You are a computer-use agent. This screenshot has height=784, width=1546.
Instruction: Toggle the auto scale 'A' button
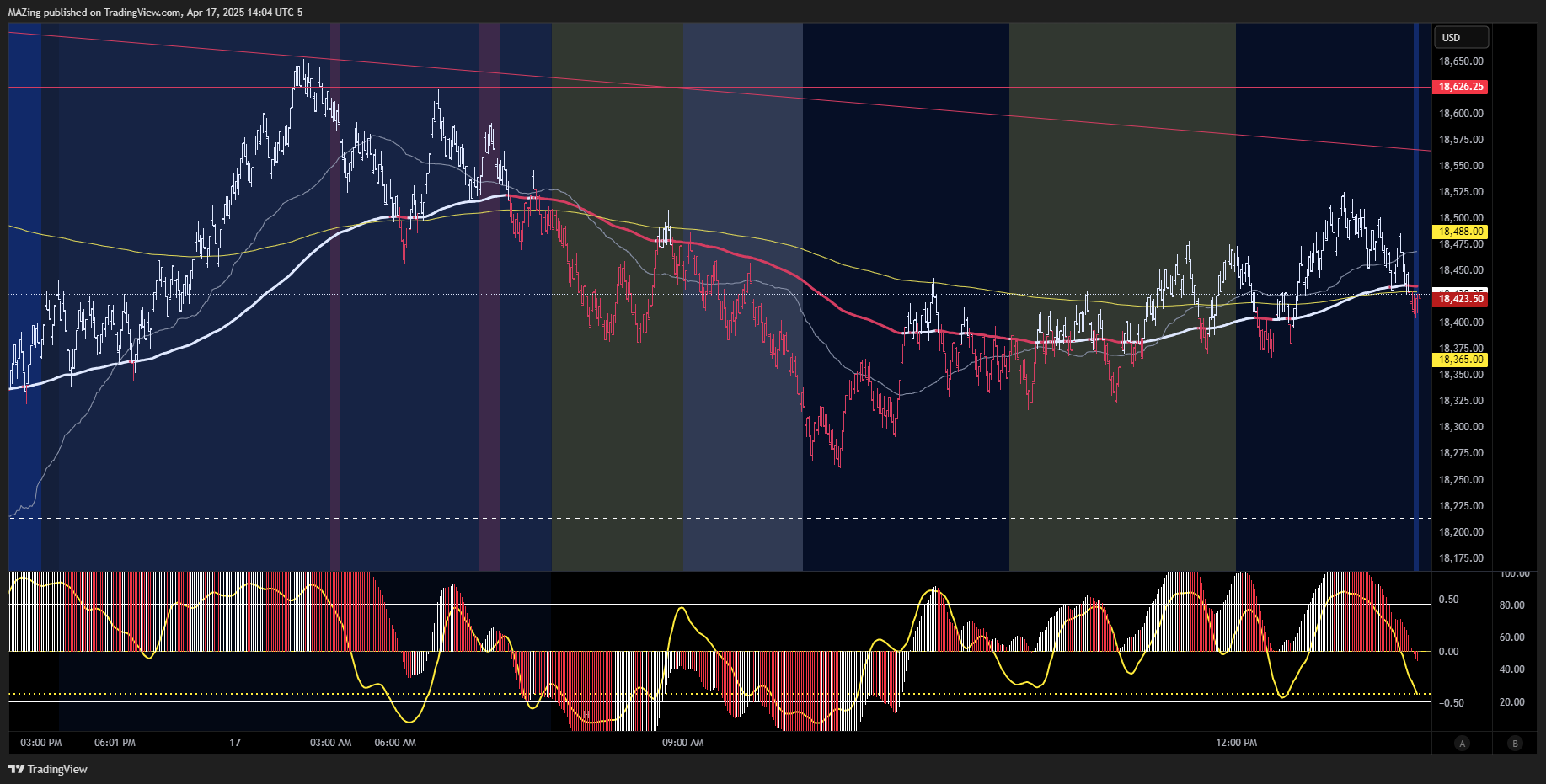1462,743
